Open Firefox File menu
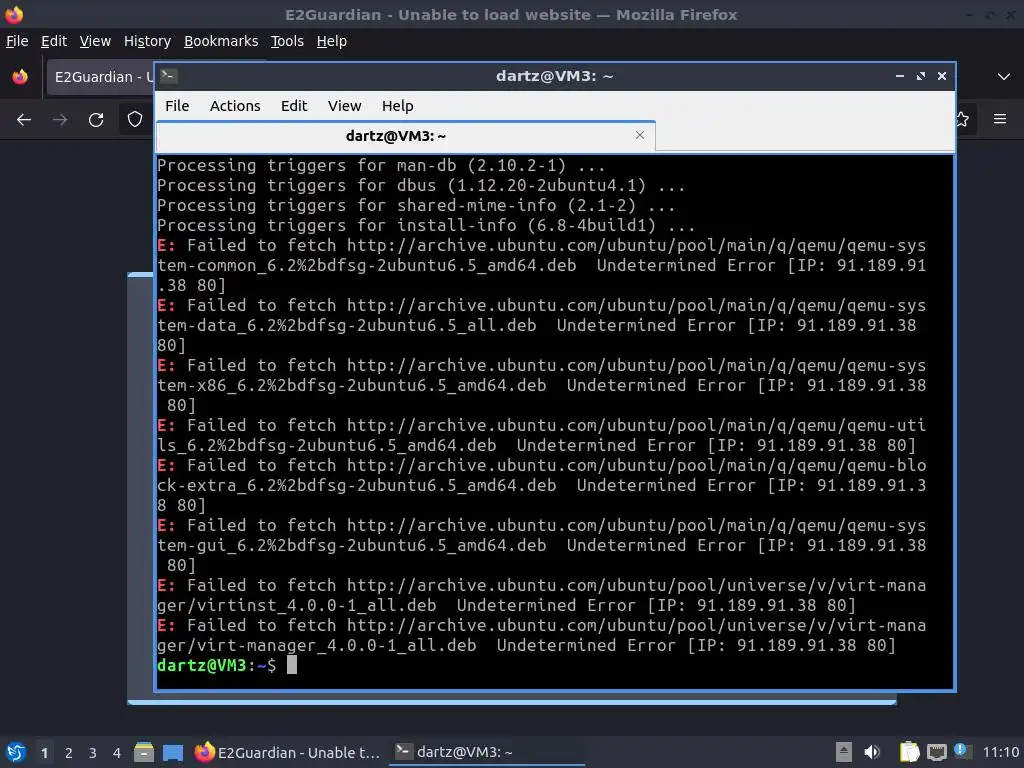Screen dimensions: 1024x768 click(x=17, y=41)
